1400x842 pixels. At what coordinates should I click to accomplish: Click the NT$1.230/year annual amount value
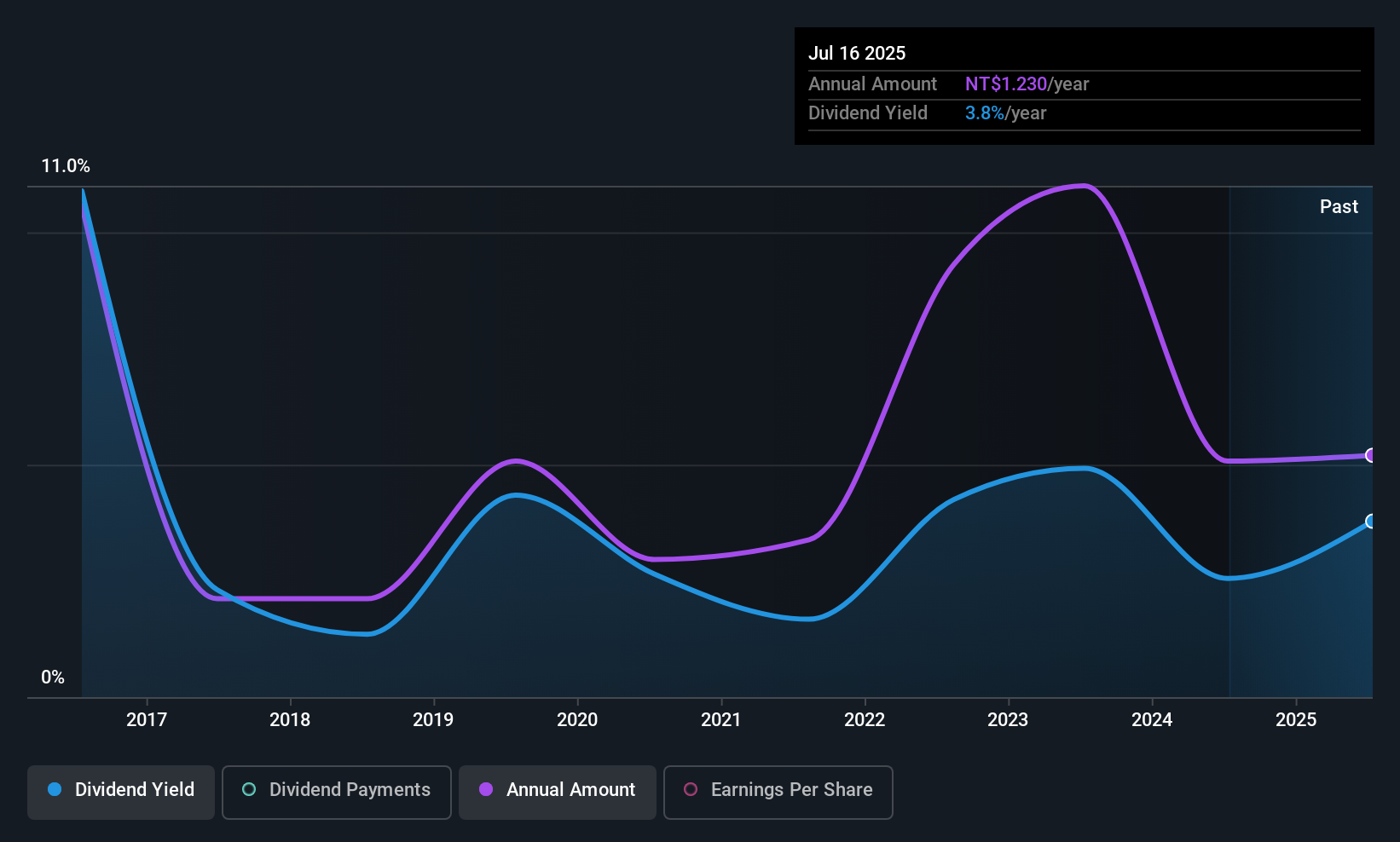(x=1027, y=84)
